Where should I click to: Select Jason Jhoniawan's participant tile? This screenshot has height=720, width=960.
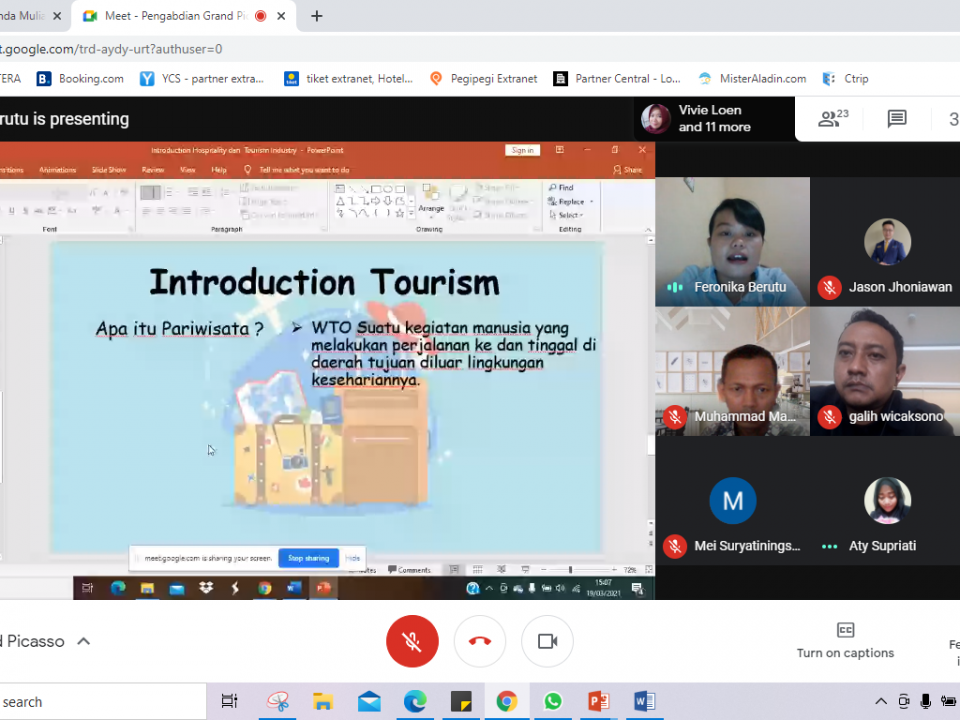[x=885, y=242]
